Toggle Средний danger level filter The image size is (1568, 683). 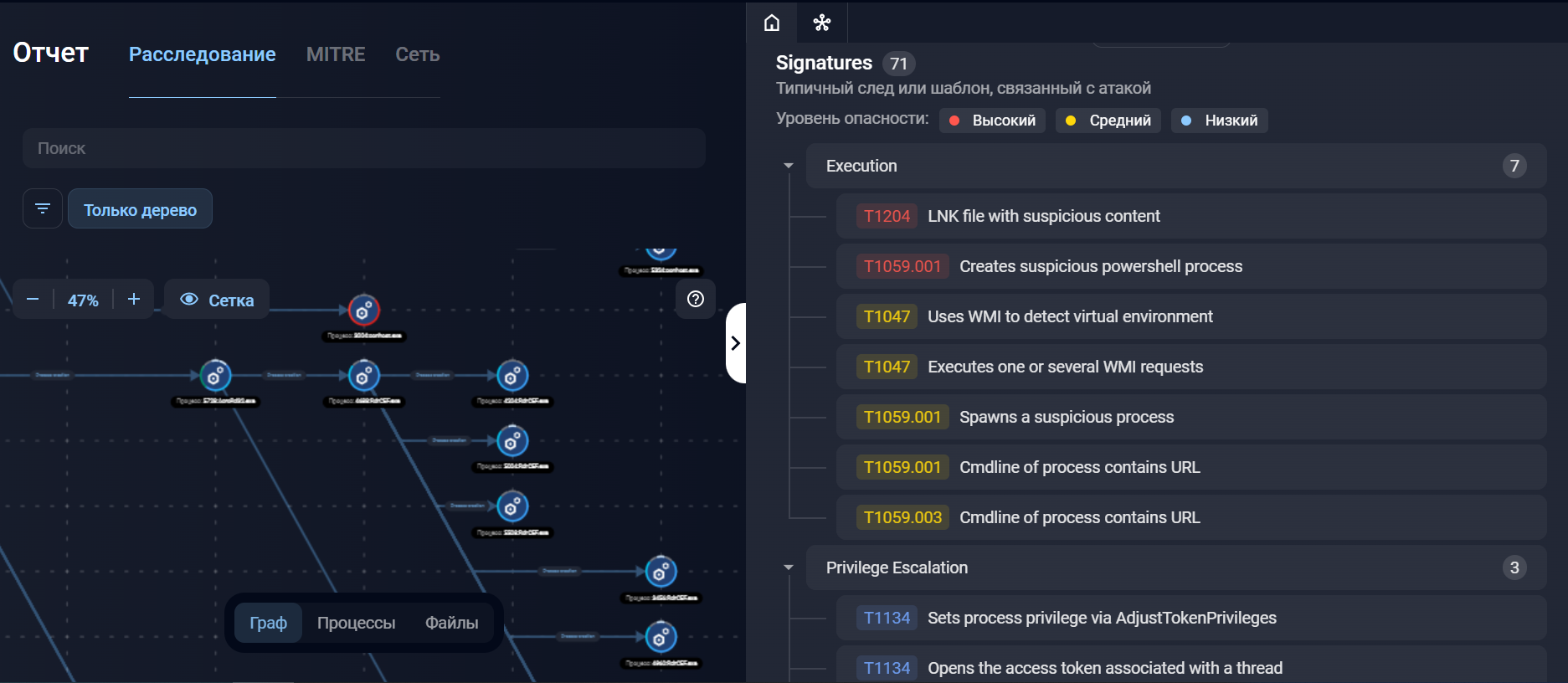[x=1108, y=121]
